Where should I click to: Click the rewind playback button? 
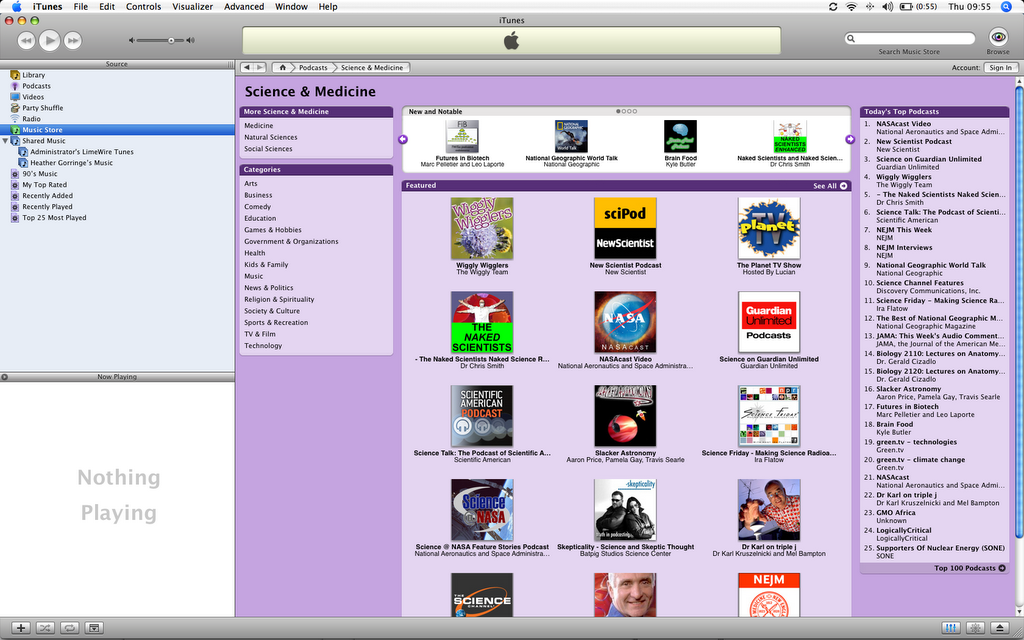[x=25, y=41]
